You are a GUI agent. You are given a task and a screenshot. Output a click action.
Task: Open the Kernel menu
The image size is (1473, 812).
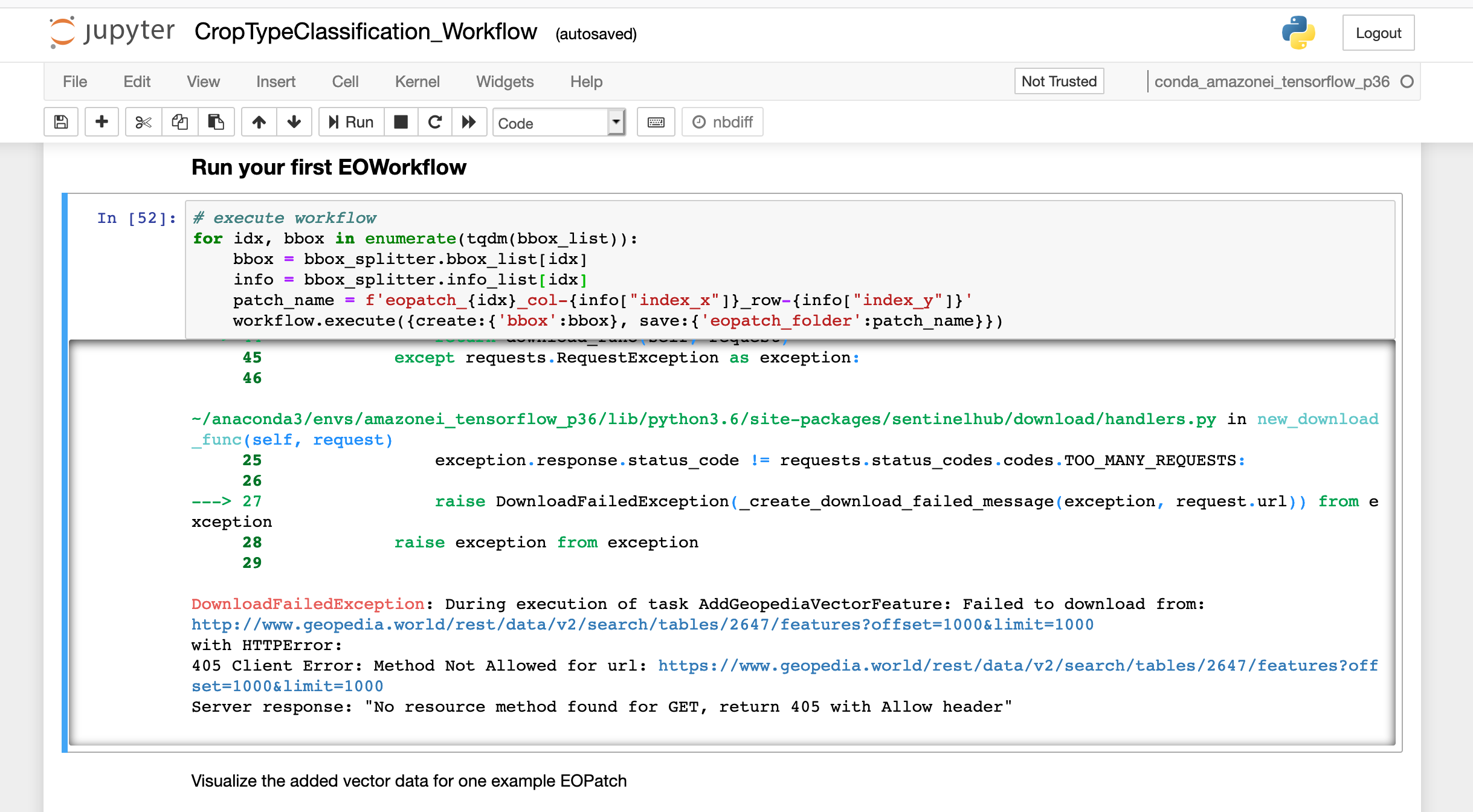coord(417,82)
